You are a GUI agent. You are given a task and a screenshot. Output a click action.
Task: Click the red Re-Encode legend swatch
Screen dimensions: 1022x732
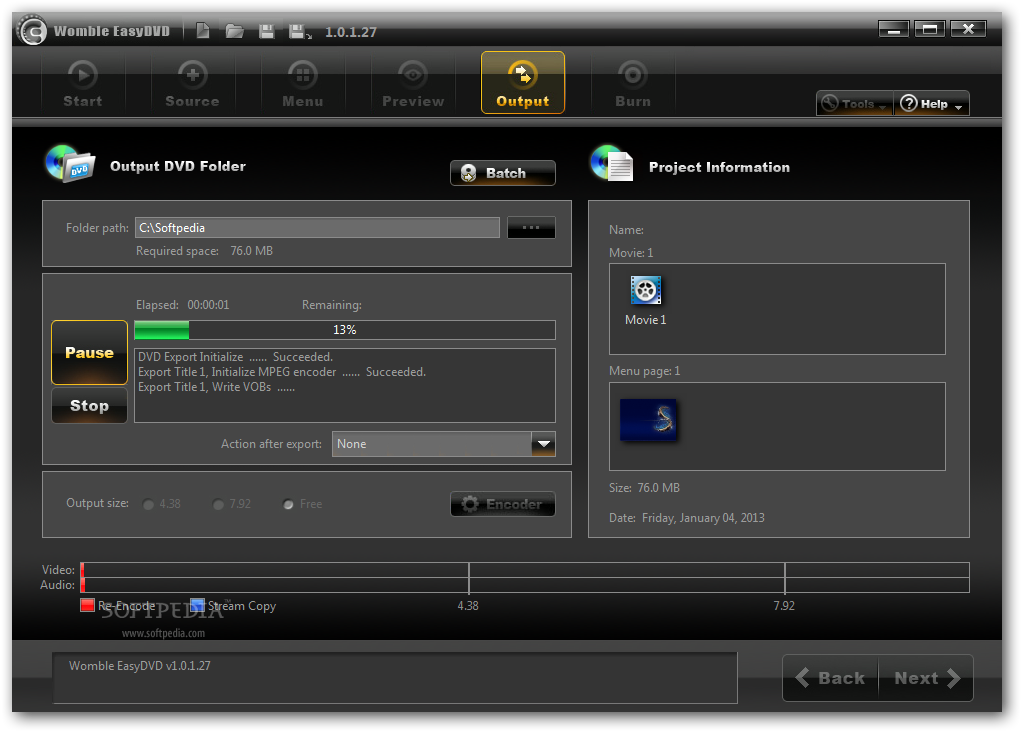(x=87, y=605)
